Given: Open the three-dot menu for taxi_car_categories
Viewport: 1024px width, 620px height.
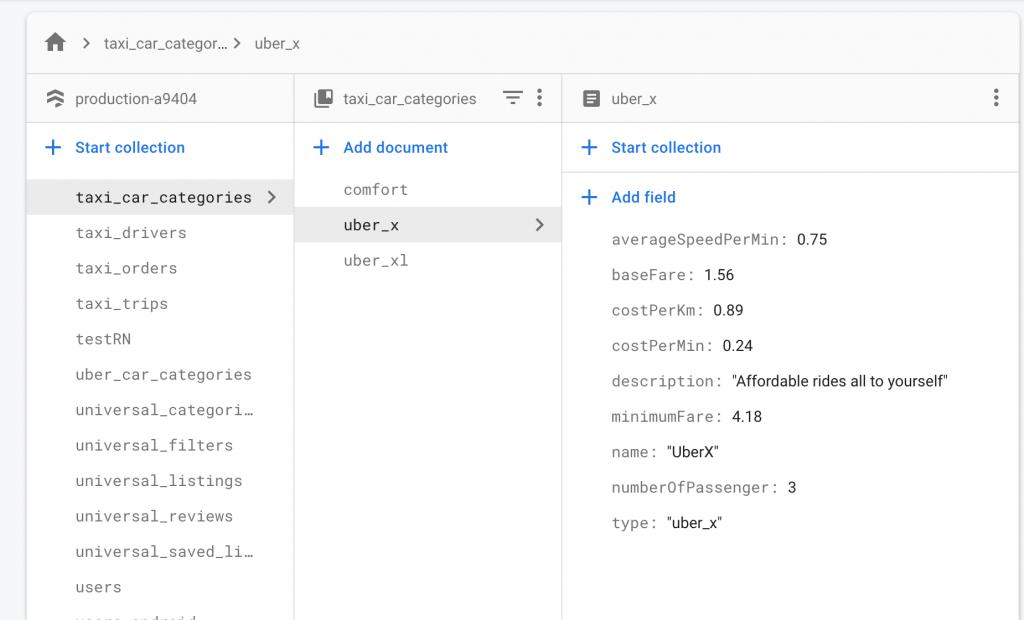Looking at the screenshot, I should 540,98.
